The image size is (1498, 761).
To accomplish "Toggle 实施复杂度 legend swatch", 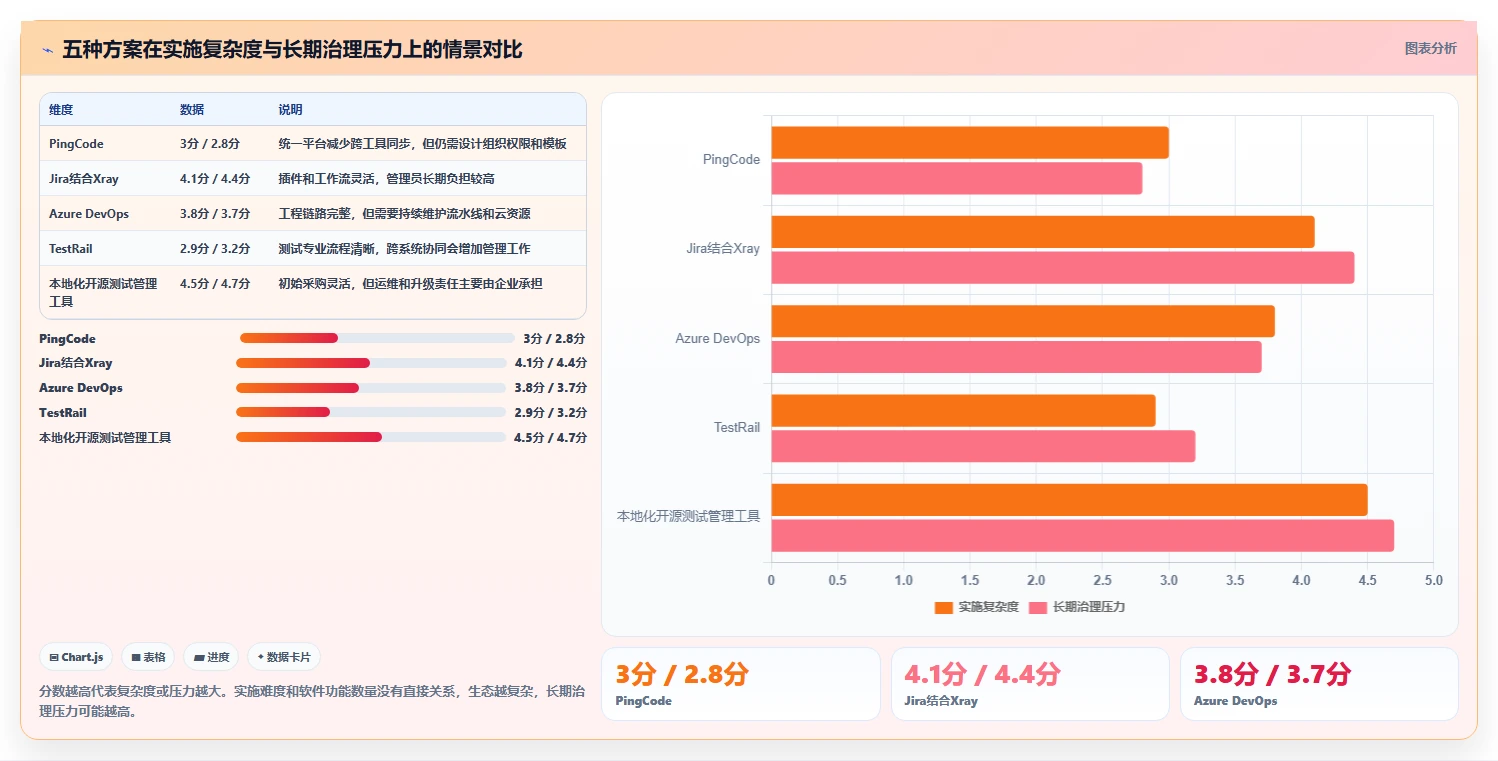I will coord(943,607).
